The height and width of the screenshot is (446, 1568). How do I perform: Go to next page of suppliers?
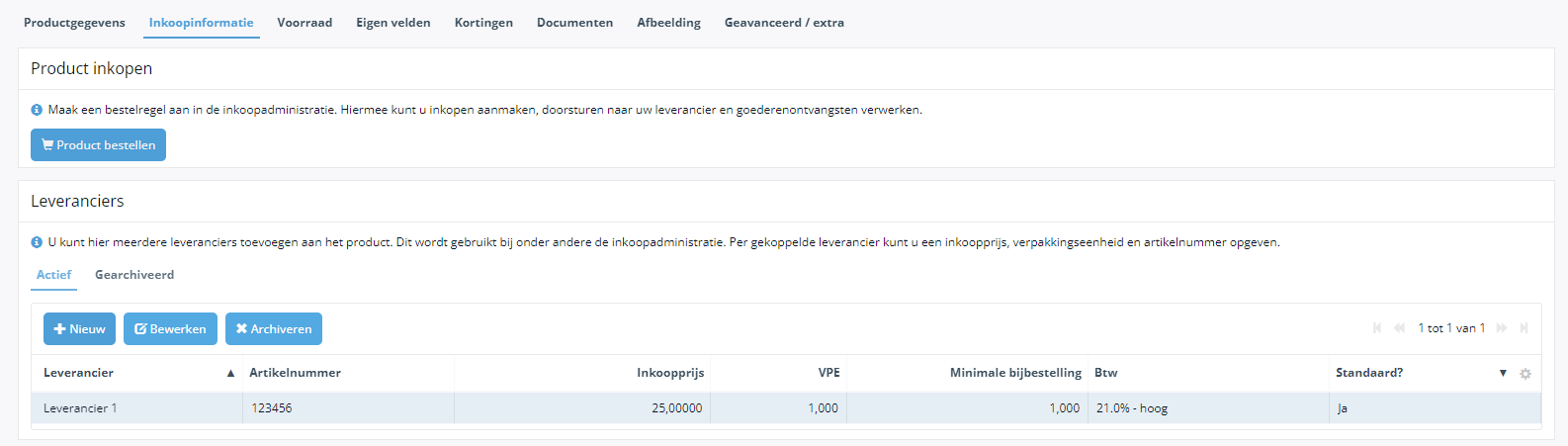click(x=1502, y=328)
